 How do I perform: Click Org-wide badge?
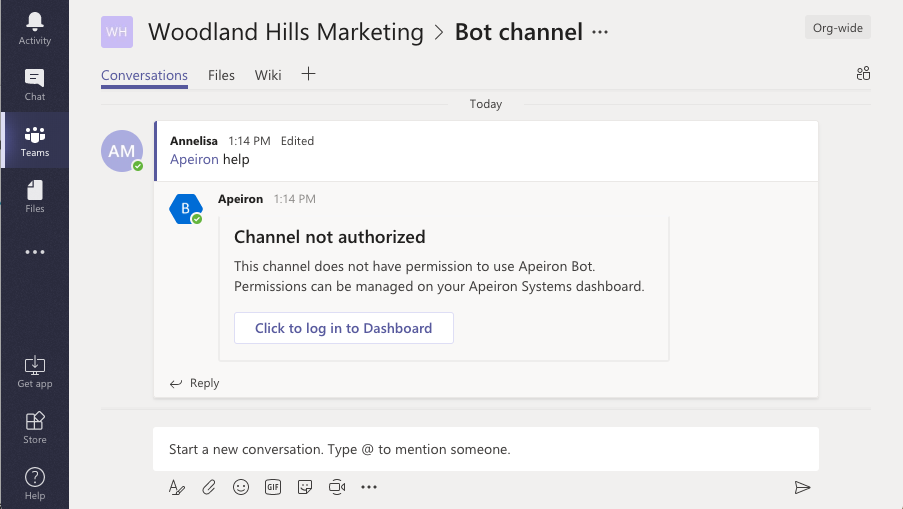tap(837, 28)
